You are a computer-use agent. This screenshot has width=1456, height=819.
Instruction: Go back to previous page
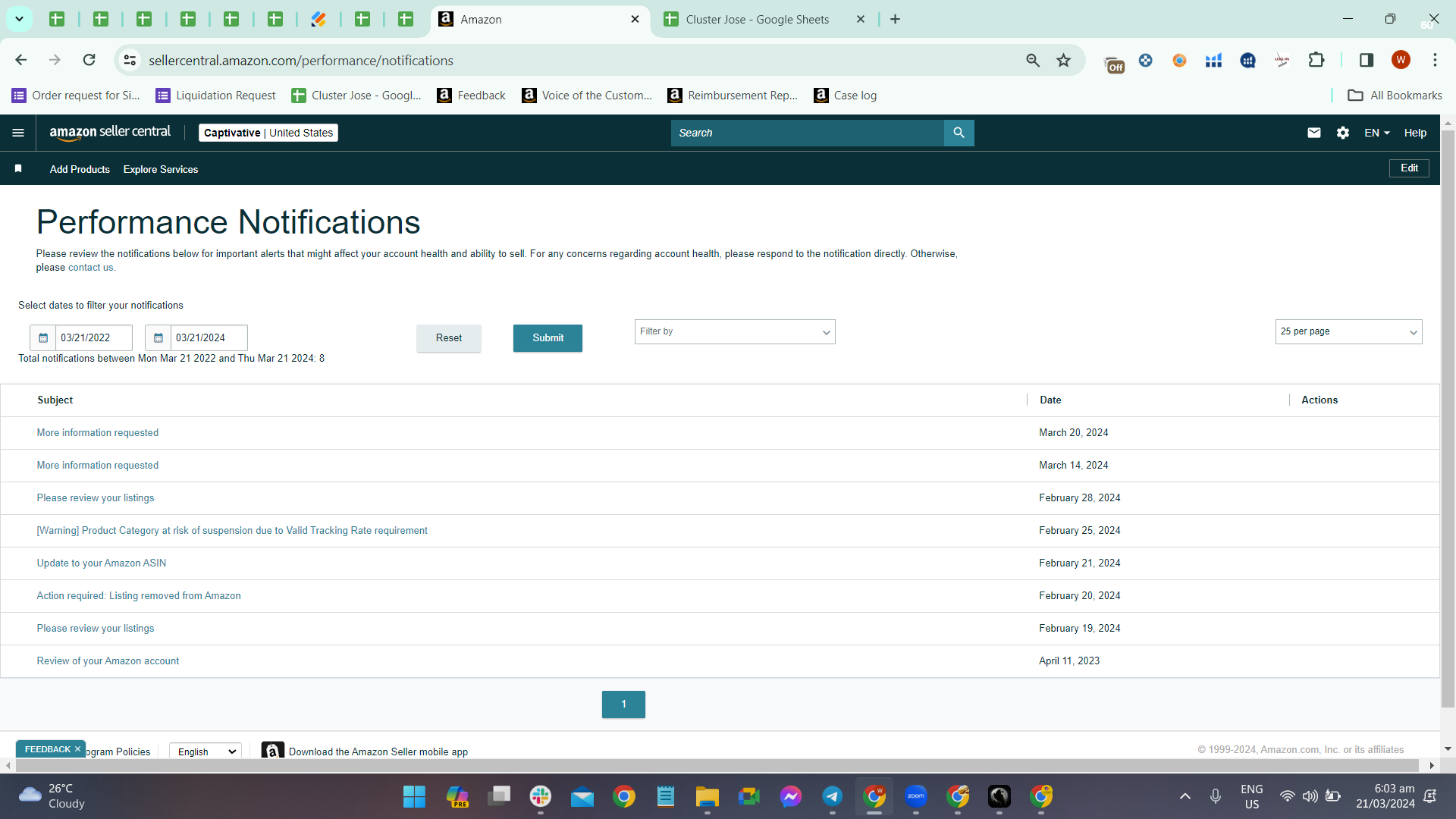tap(21, 60)
